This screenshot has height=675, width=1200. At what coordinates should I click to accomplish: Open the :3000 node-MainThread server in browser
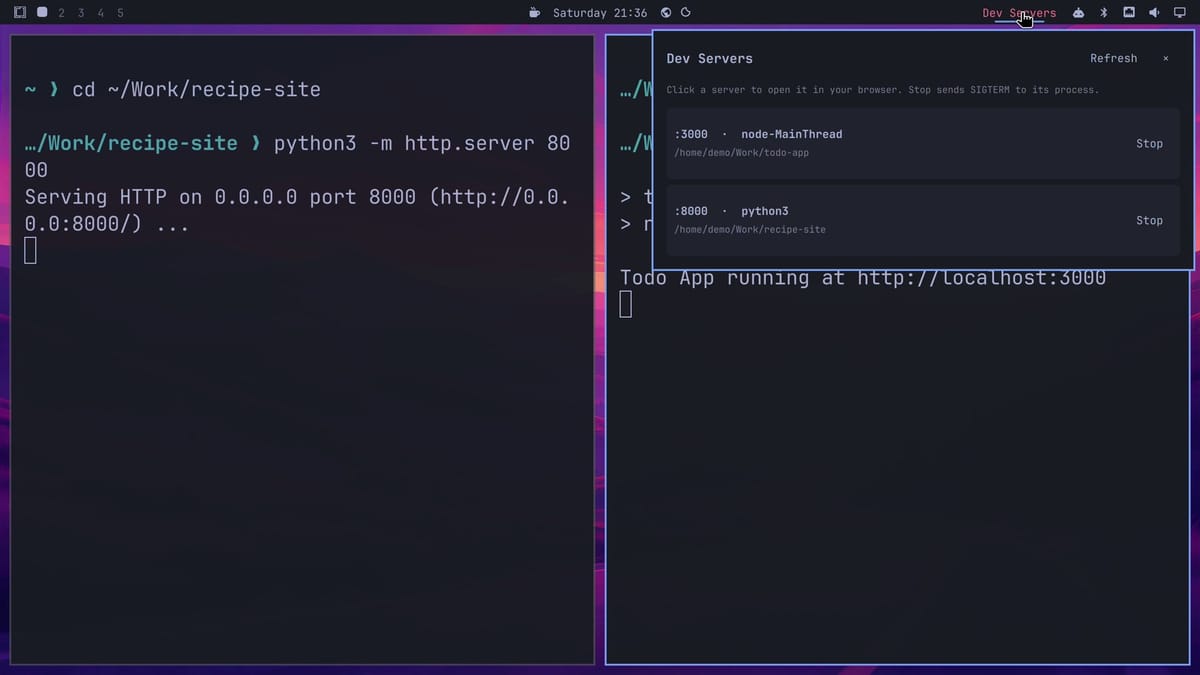(x=923, y=143)
